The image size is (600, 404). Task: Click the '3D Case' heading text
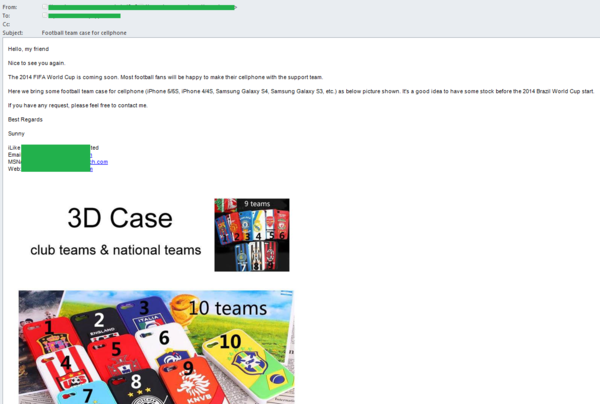point(120,218)
